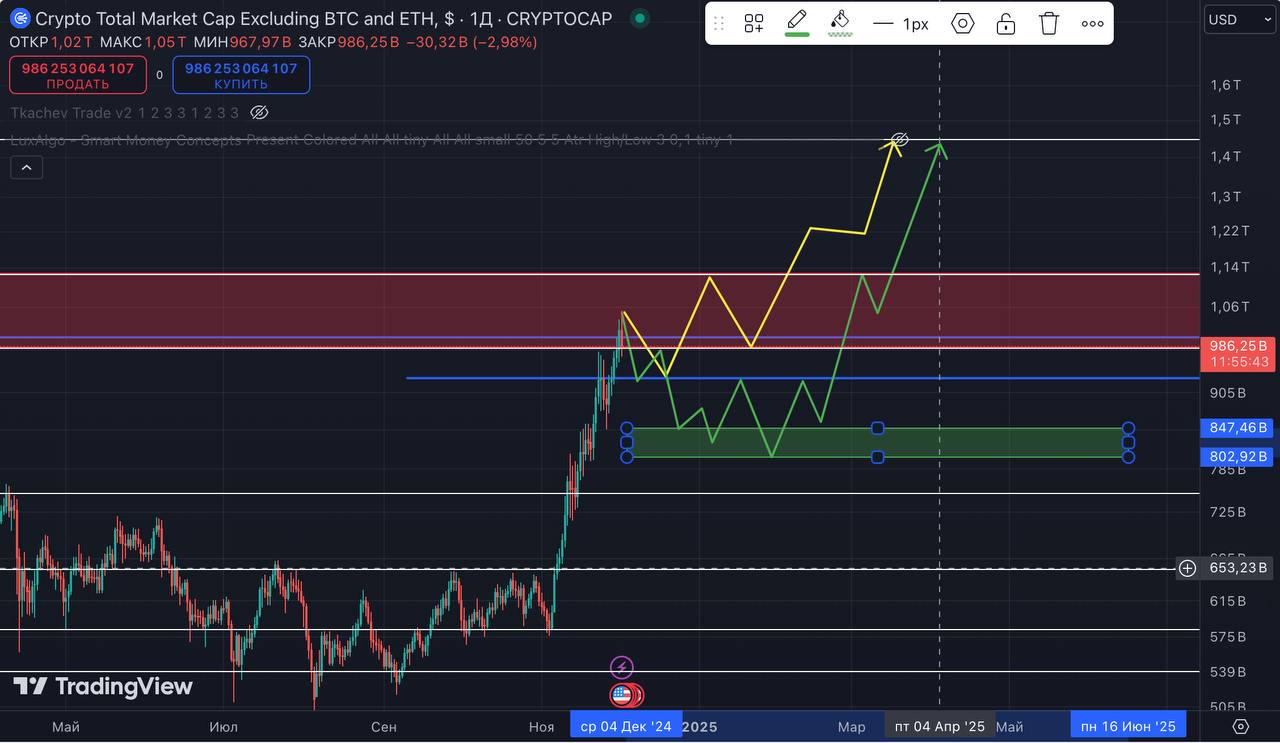
Task: Click the symbol logo beside chart title
Action: pyautogui.click(x=20, y=19)
